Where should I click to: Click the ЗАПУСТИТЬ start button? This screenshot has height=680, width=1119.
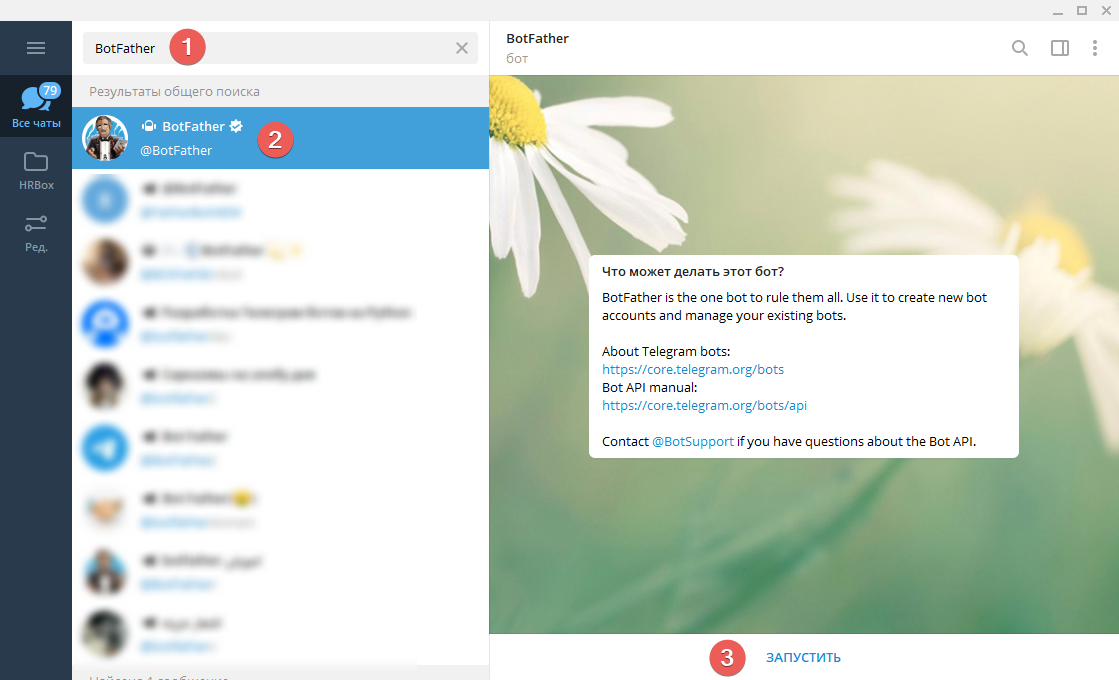click(804, 657)
